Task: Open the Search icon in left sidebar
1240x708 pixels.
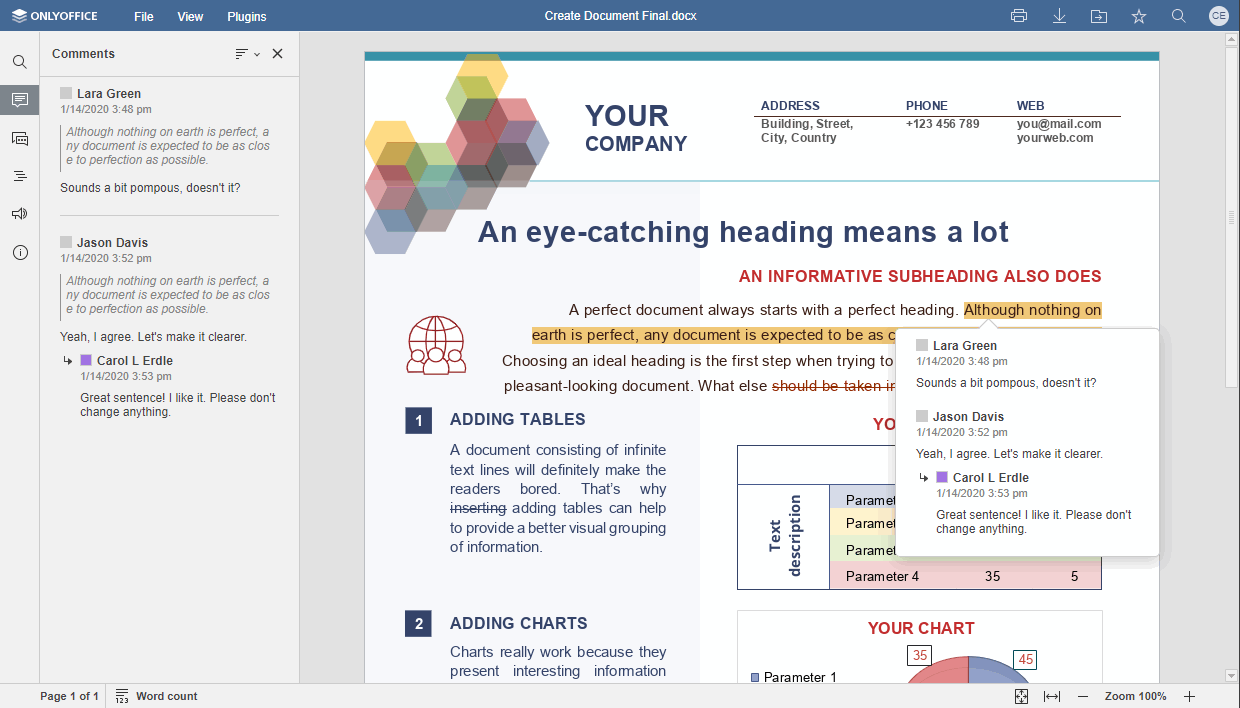Action: coord(20,62)
